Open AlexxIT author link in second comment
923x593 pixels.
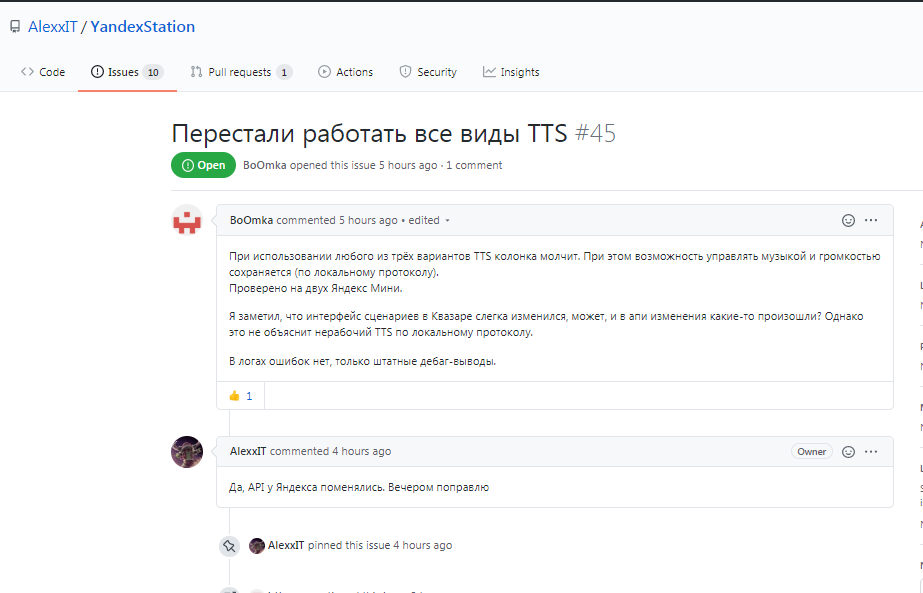tap(248, 451)
